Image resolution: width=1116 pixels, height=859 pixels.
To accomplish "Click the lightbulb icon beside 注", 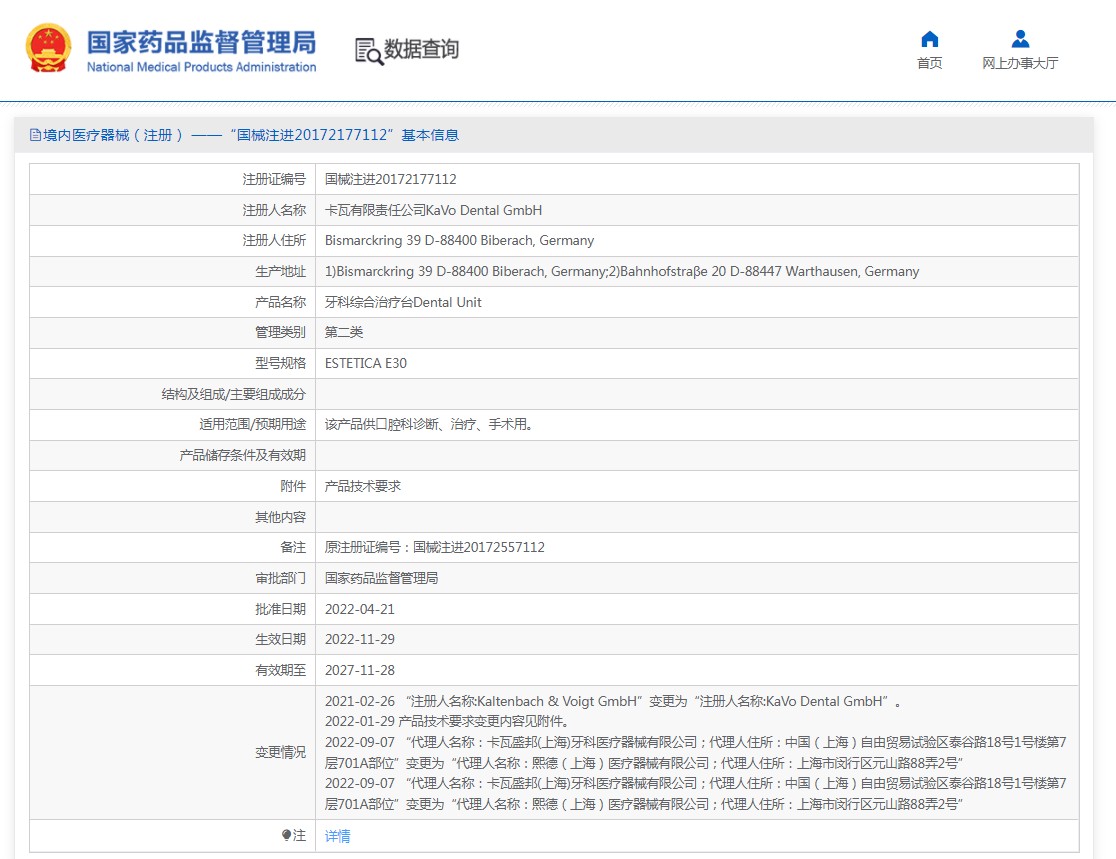I will tap(286, 836).
